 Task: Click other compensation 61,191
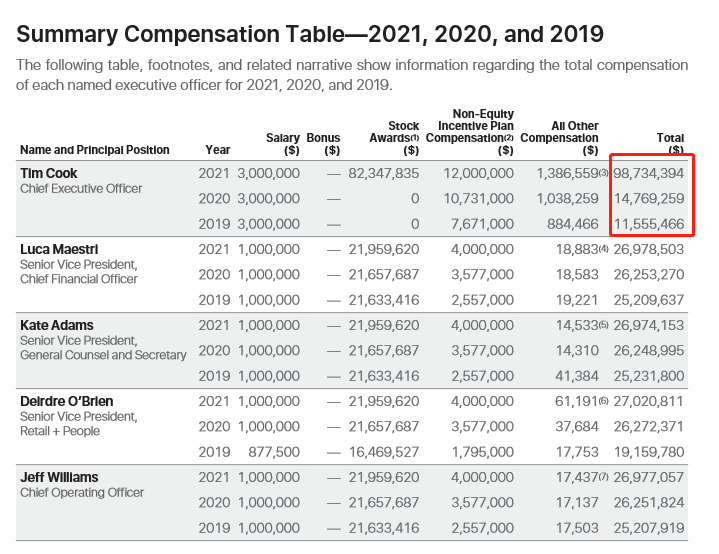(x=576, y=401)
